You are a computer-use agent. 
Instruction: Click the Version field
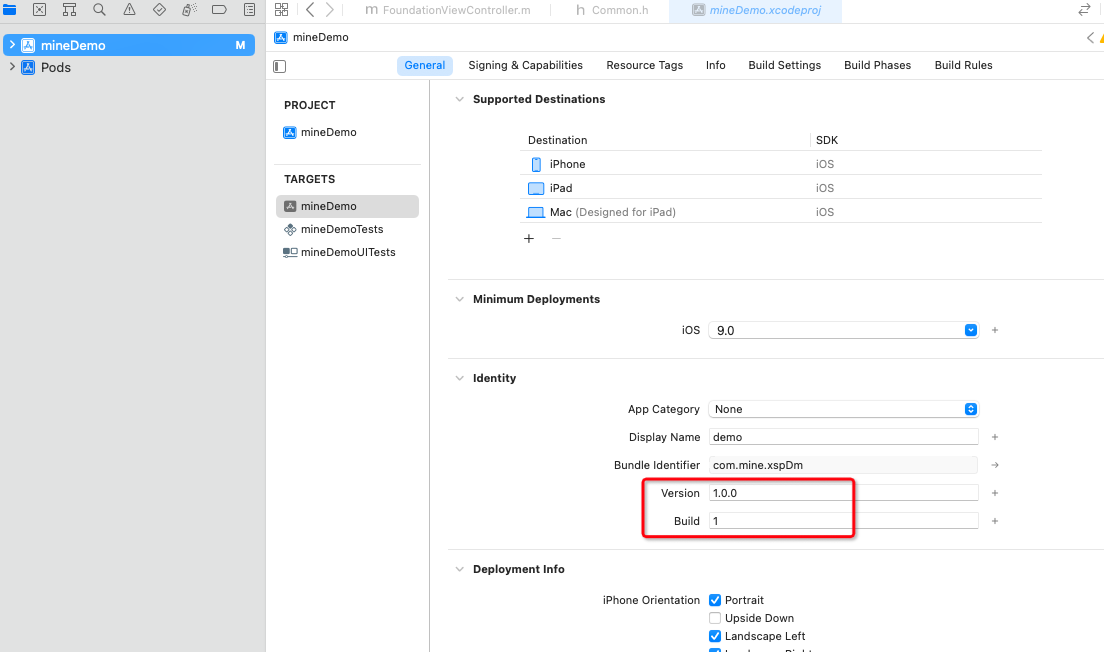(x=843, y=493)
